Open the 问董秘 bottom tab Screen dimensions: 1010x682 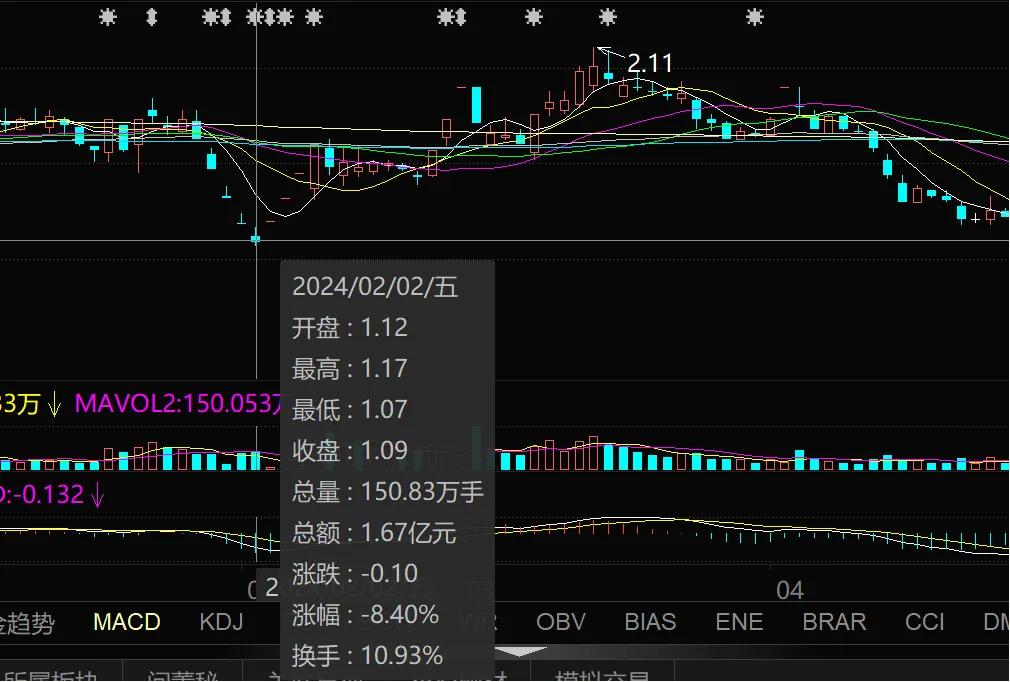[182, 675]
